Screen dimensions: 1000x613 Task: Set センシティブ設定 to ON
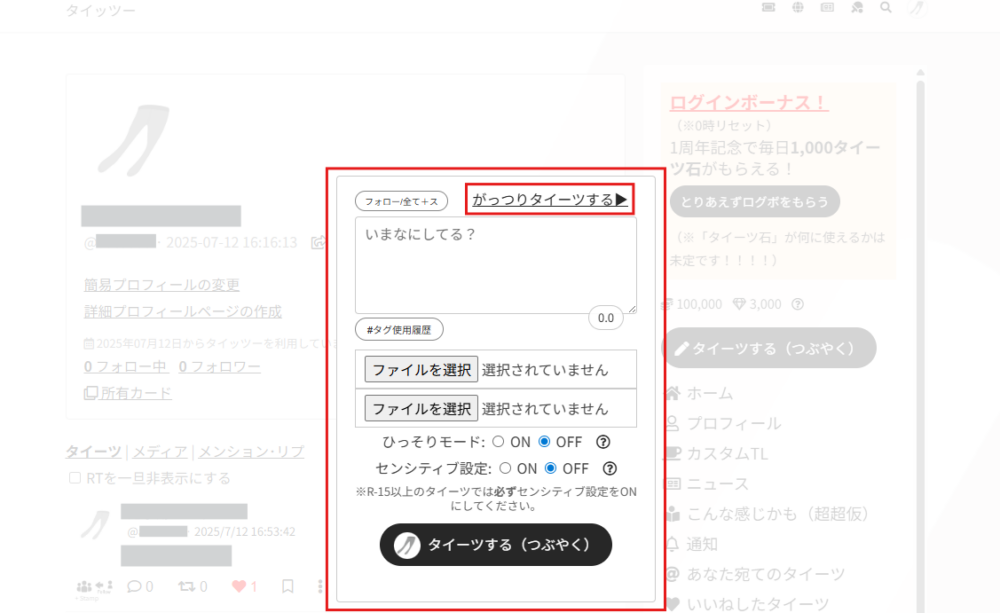click(x=506, y=468)
